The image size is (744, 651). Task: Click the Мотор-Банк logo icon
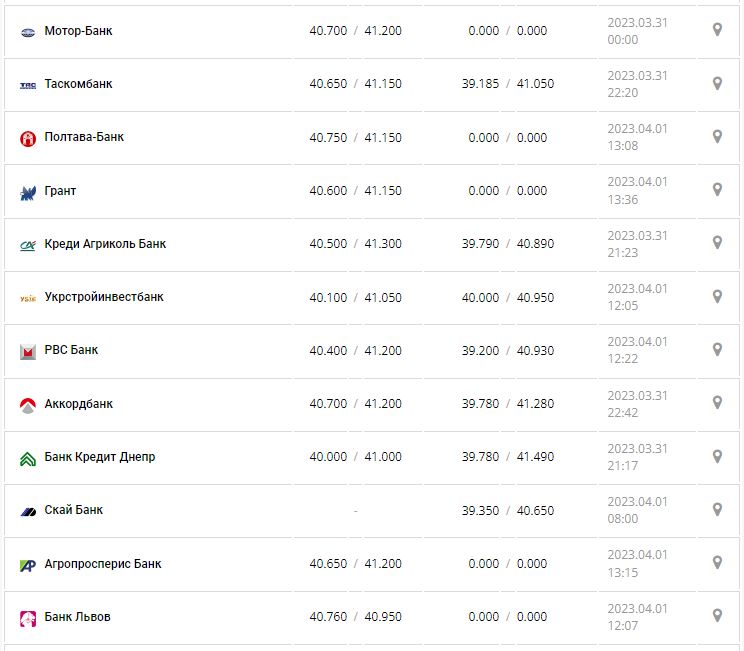(x=28, y=32)
